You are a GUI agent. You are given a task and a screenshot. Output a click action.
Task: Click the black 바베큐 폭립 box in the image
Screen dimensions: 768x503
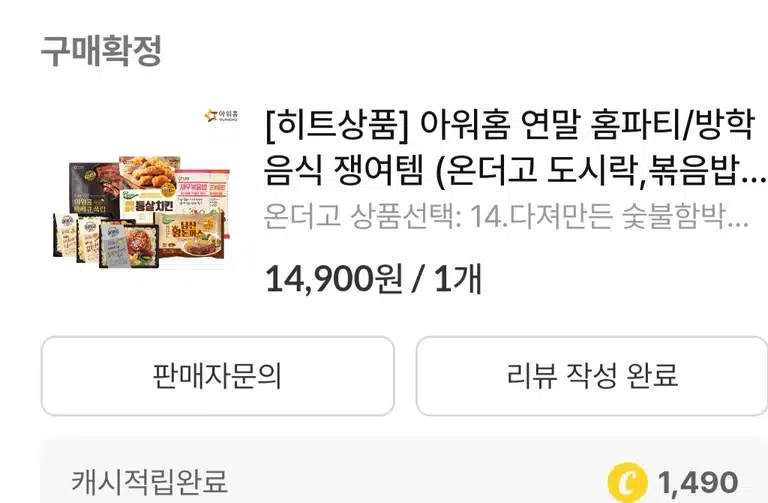pos(94,189)
